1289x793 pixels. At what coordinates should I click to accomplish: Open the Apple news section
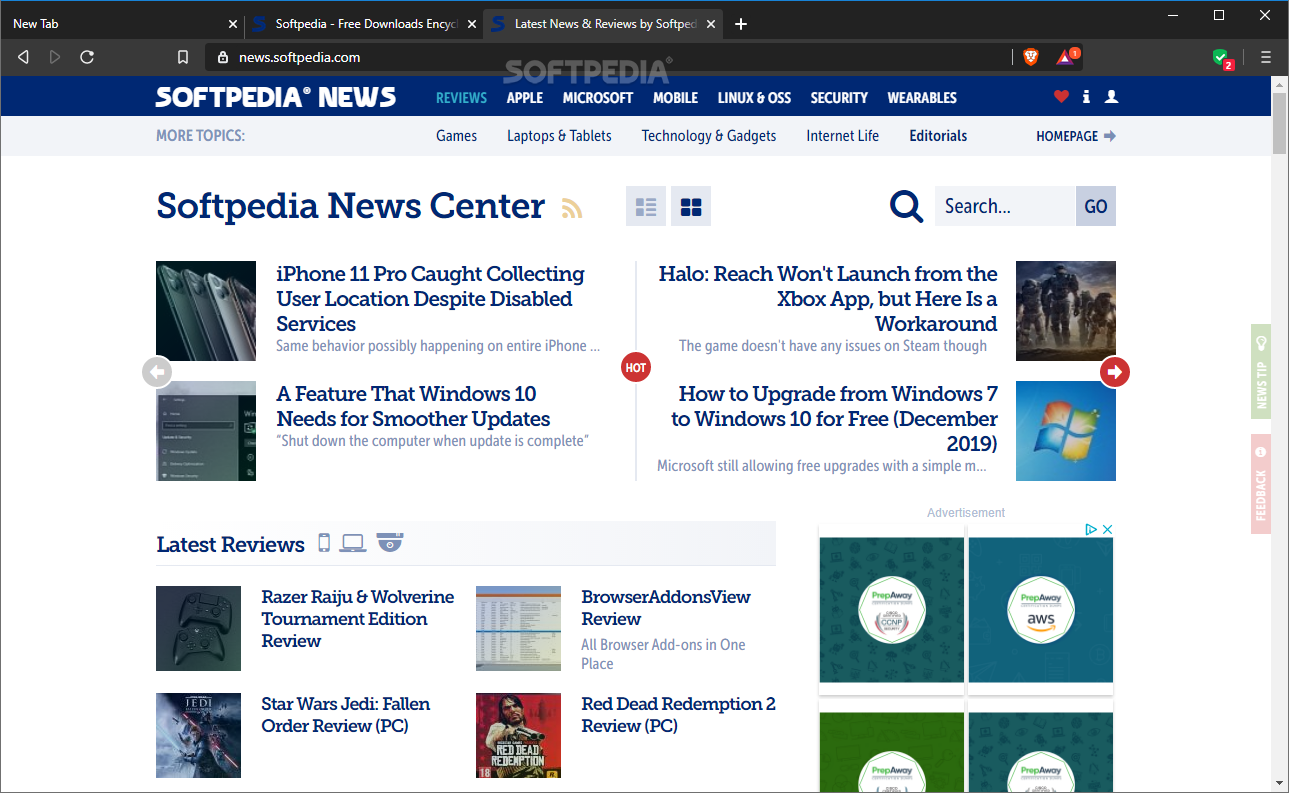525,98
